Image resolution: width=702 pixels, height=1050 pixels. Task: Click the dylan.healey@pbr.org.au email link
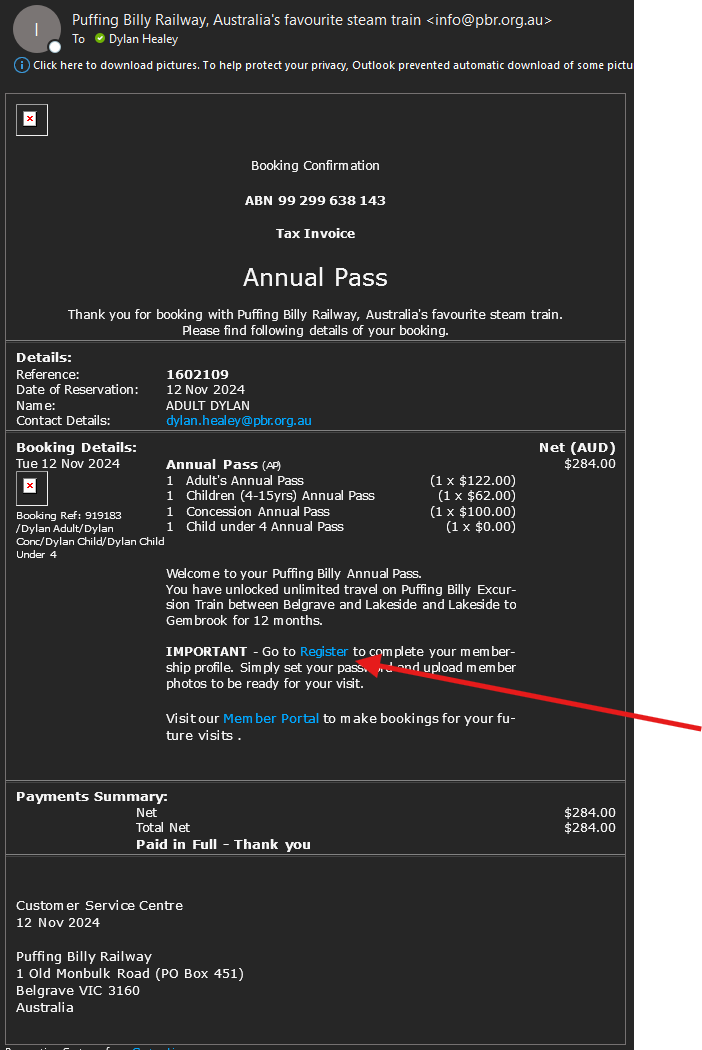pos(239,421)
